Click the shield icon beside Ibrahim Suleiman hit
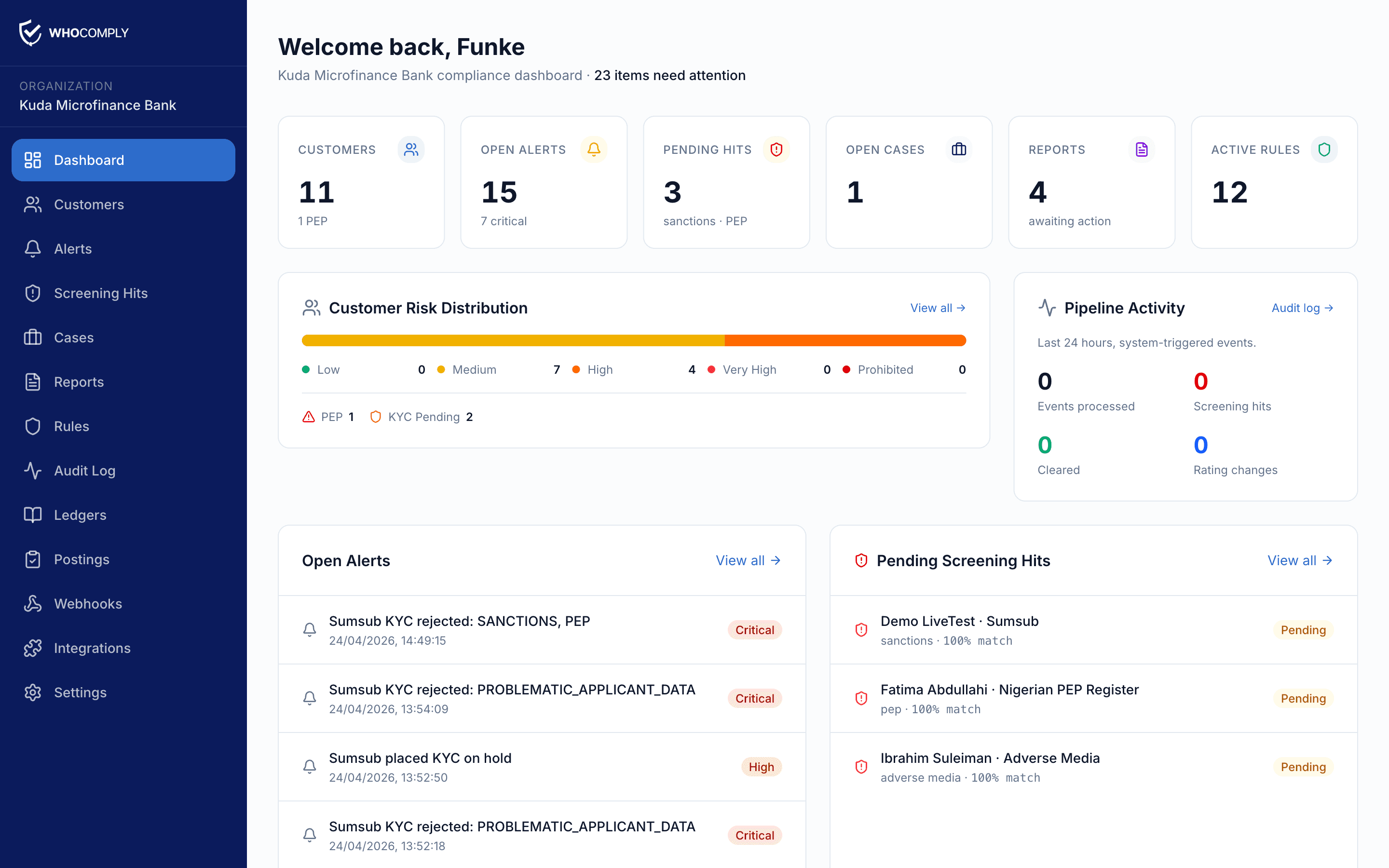The width and height of the screenshot is (1389, 868). click(x=861, y=766)
